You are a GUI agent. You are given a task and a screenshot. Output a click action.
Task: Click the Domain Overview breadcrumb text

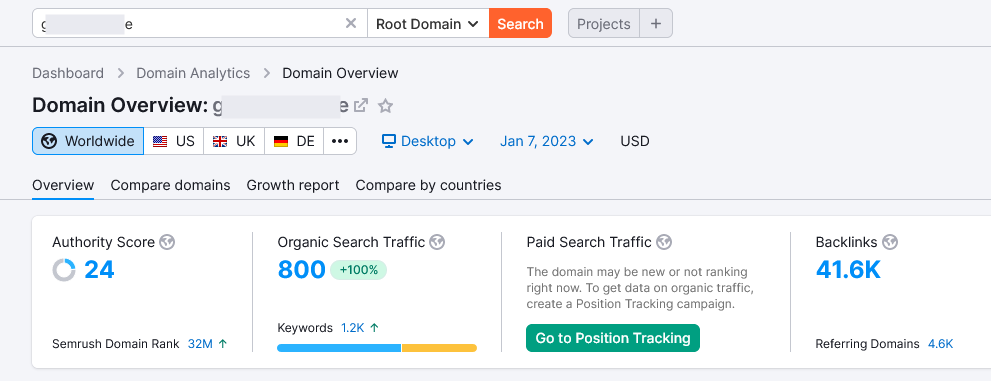pos(340,73)
